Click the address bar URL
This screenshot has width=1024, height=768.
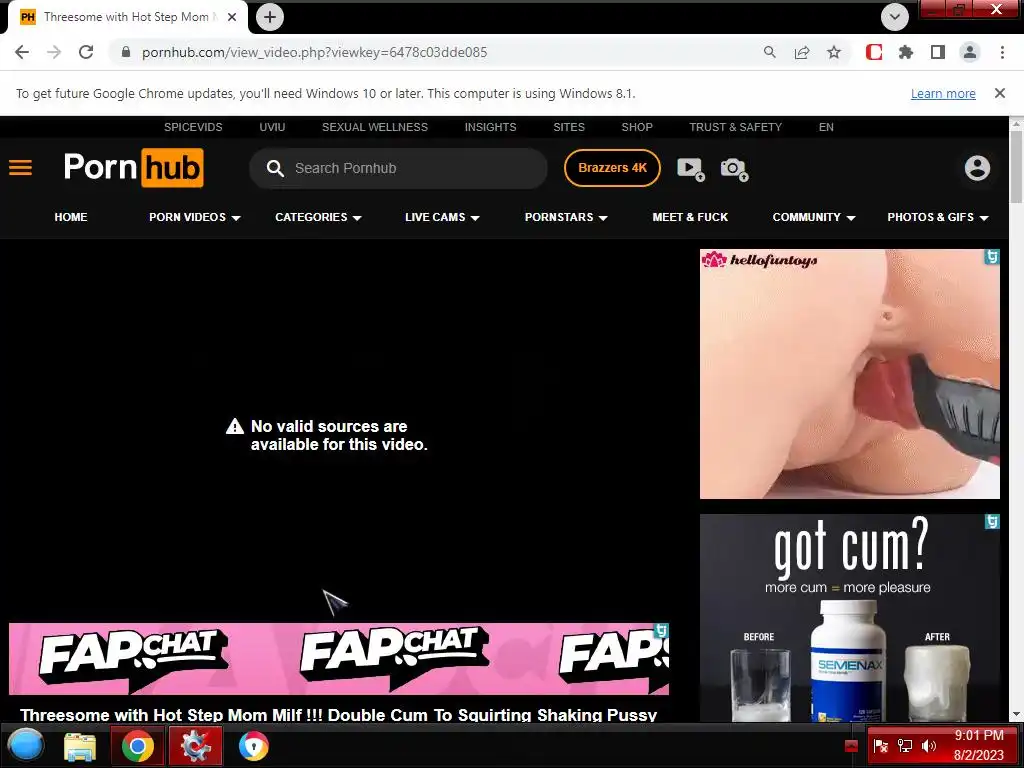314,52
